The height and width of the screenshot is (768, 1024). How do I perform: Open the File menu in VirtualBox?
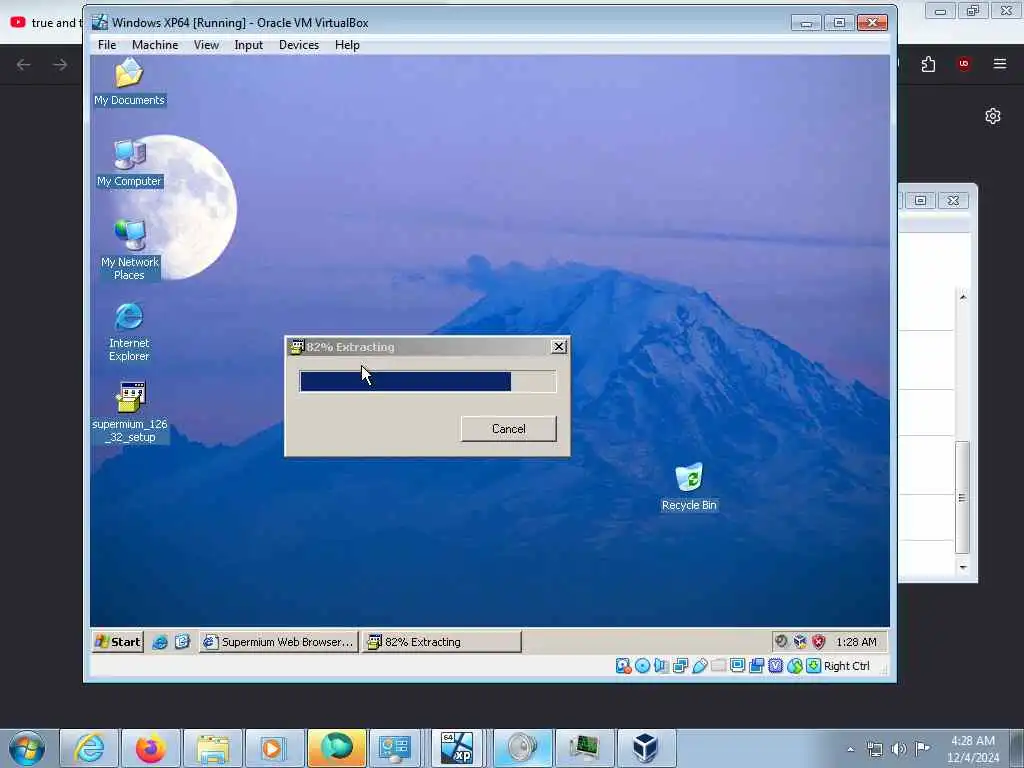106,45
